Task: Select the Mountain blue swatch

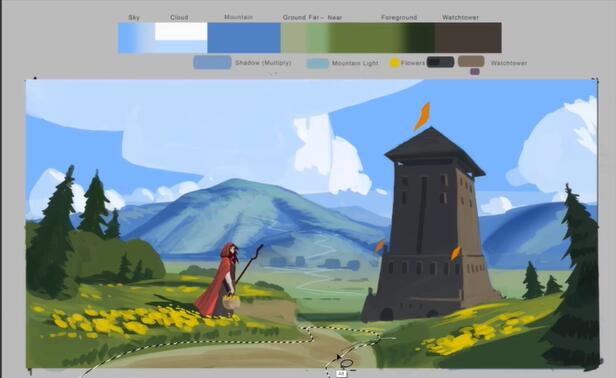Action: click(244, 38)
